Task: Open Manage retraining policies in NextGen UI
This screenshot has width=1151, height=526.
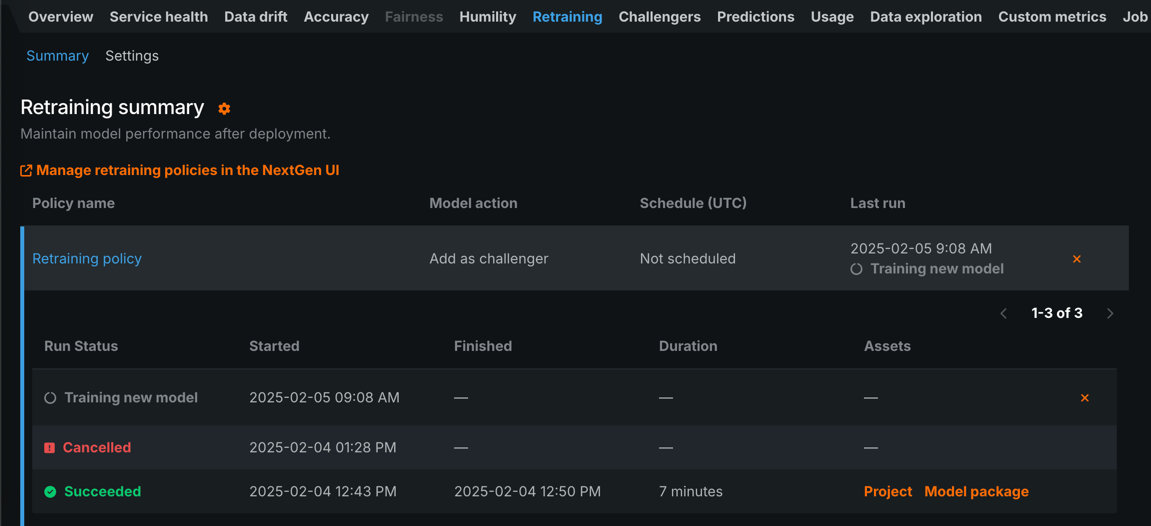Action: pos(187,171)
